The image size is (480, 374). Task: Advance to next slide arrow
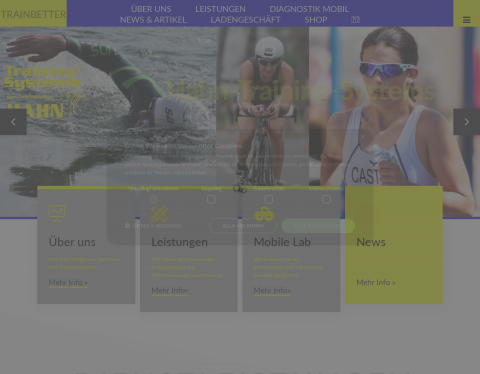tap(466, 122)
